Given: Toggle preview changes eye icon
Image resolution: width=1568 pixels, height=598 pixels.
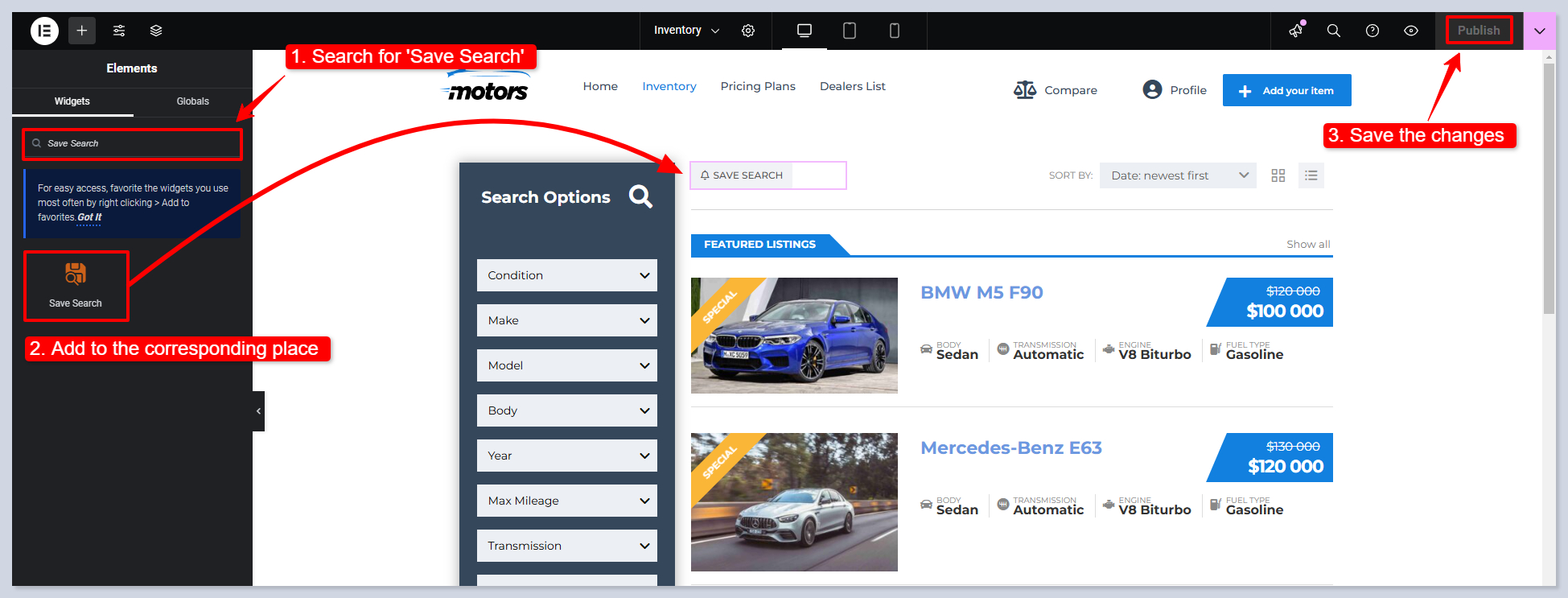Looking at the screenshot, I should pos(1410,31).
